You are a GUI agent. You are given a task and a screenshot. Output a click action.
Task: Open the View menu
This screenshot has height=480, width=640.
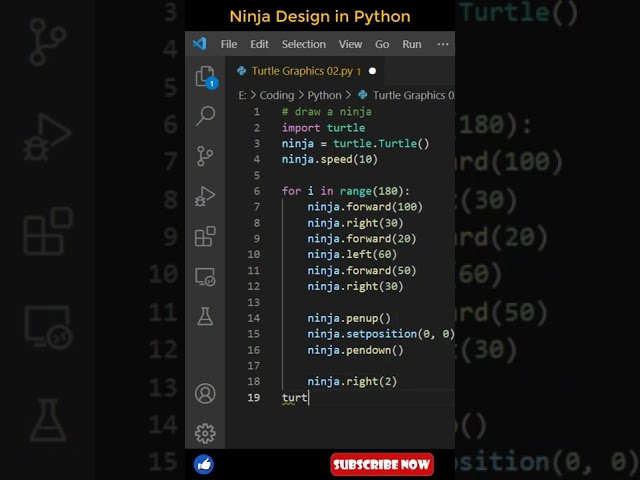click(x=350, y=44)
